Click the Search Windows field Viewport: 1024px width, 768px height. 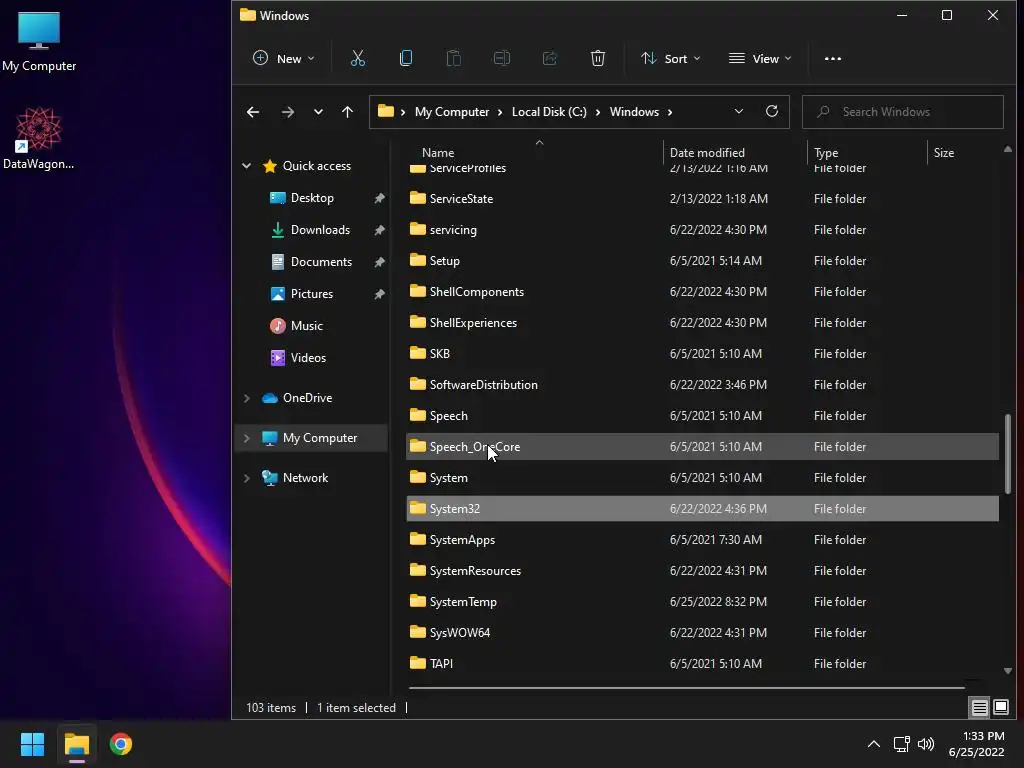pyautogui.click(x=903, y=112)
